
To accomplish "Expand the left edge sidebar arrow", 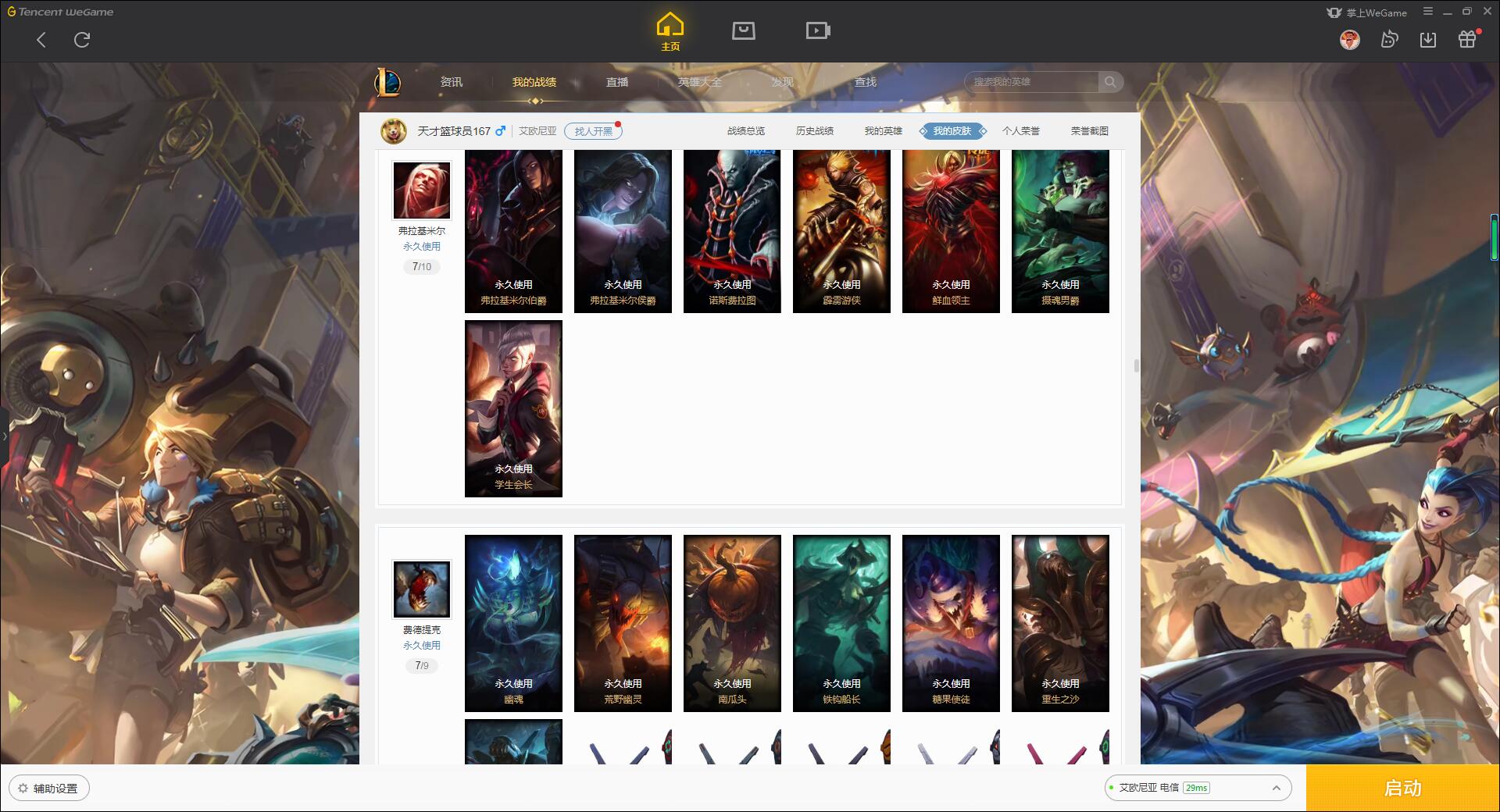I will pyautogui.click(x=4, y=436).
